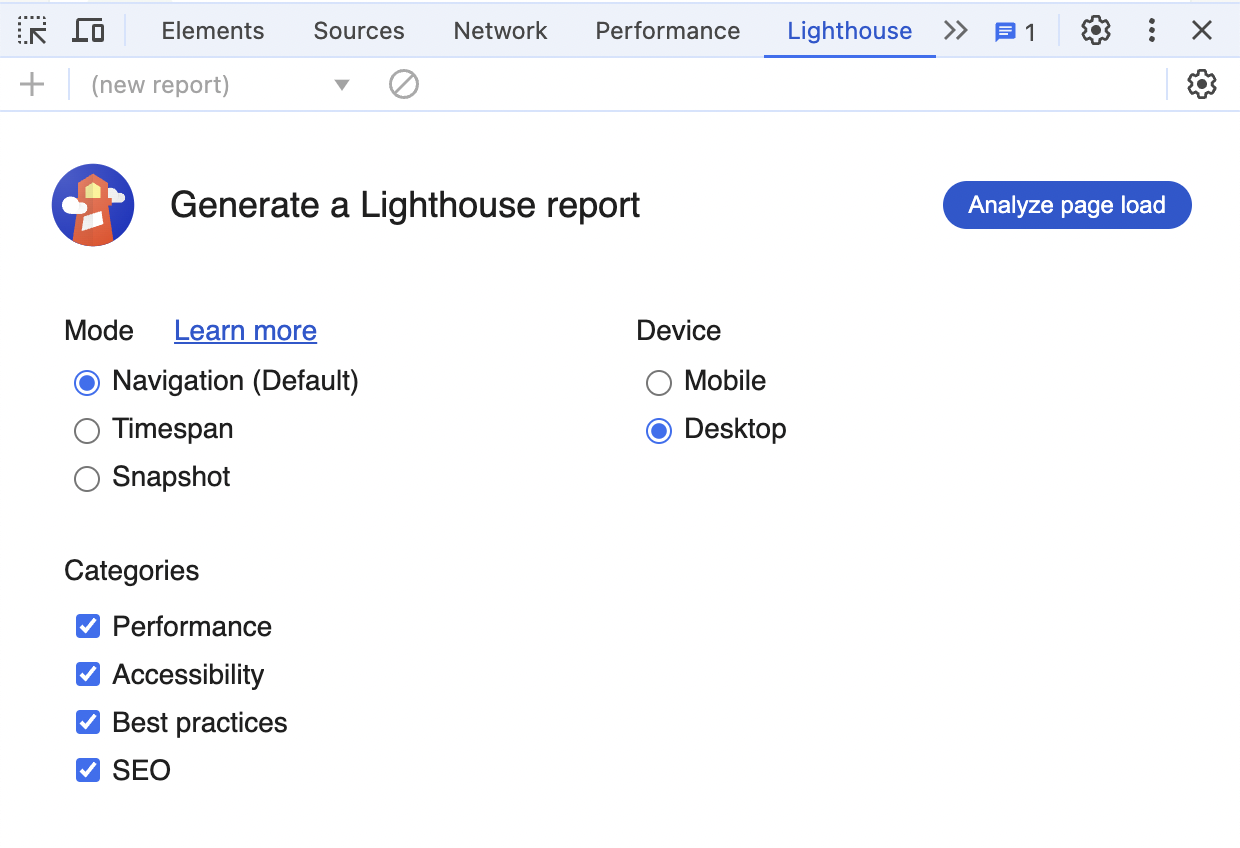Start a new Lighthouse report with the plus icon
Viewport: 1240px width, 848px height.
coord(33,84)
